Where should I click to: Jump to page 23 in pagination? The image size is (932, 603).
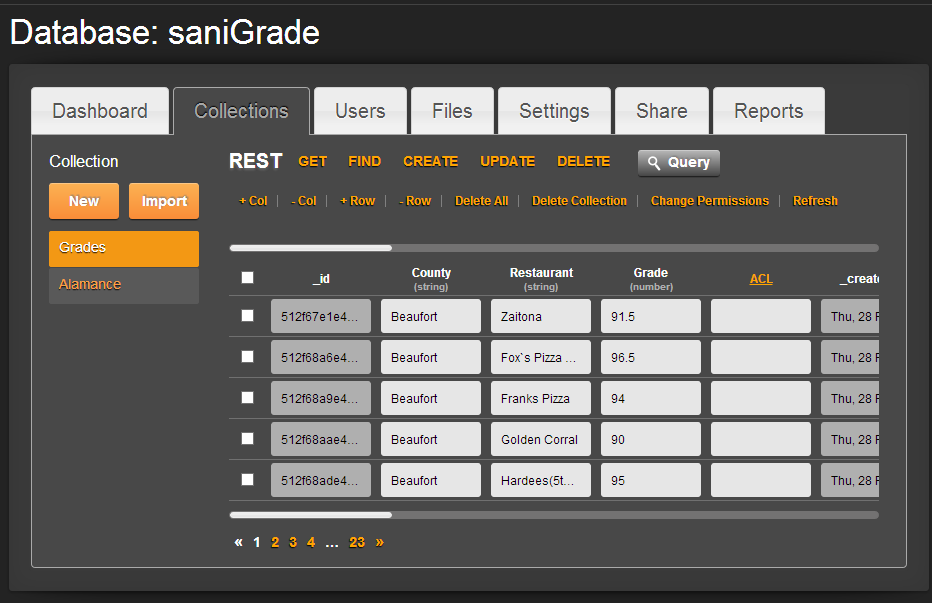coord(357,542)
